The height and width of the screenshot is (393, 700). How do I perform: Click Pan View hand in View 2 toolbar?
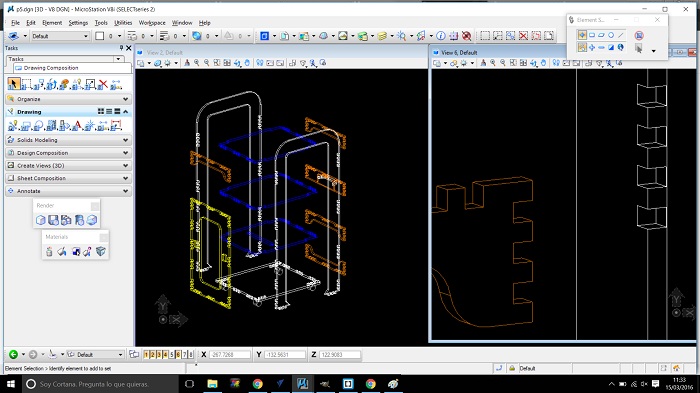coord(247,63)
